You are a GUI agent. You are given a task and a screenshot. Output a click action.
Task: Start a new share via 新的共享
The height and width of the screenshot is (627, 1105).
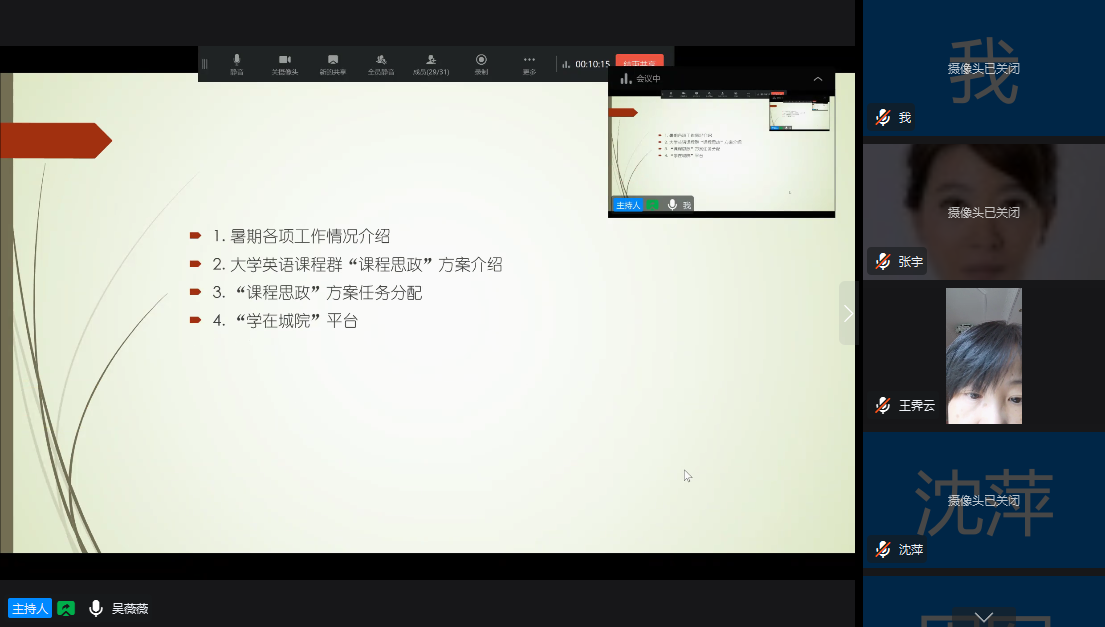click(x=333, y=64)
